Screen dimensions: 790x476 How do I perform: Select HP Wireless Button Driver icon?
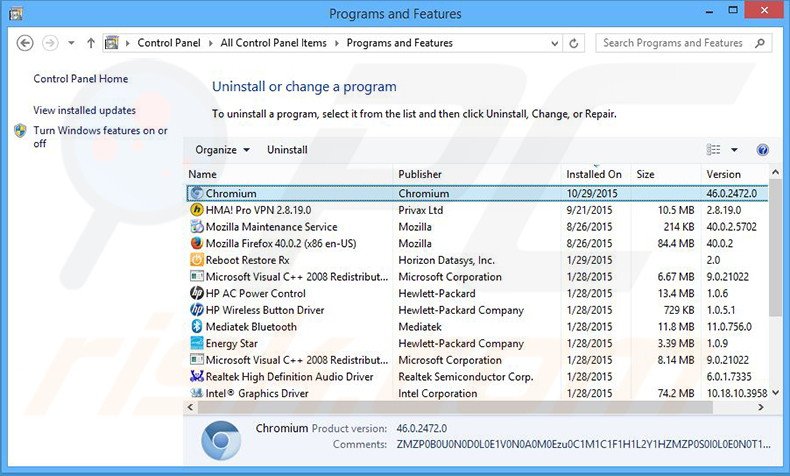click(x=196, y=309)
